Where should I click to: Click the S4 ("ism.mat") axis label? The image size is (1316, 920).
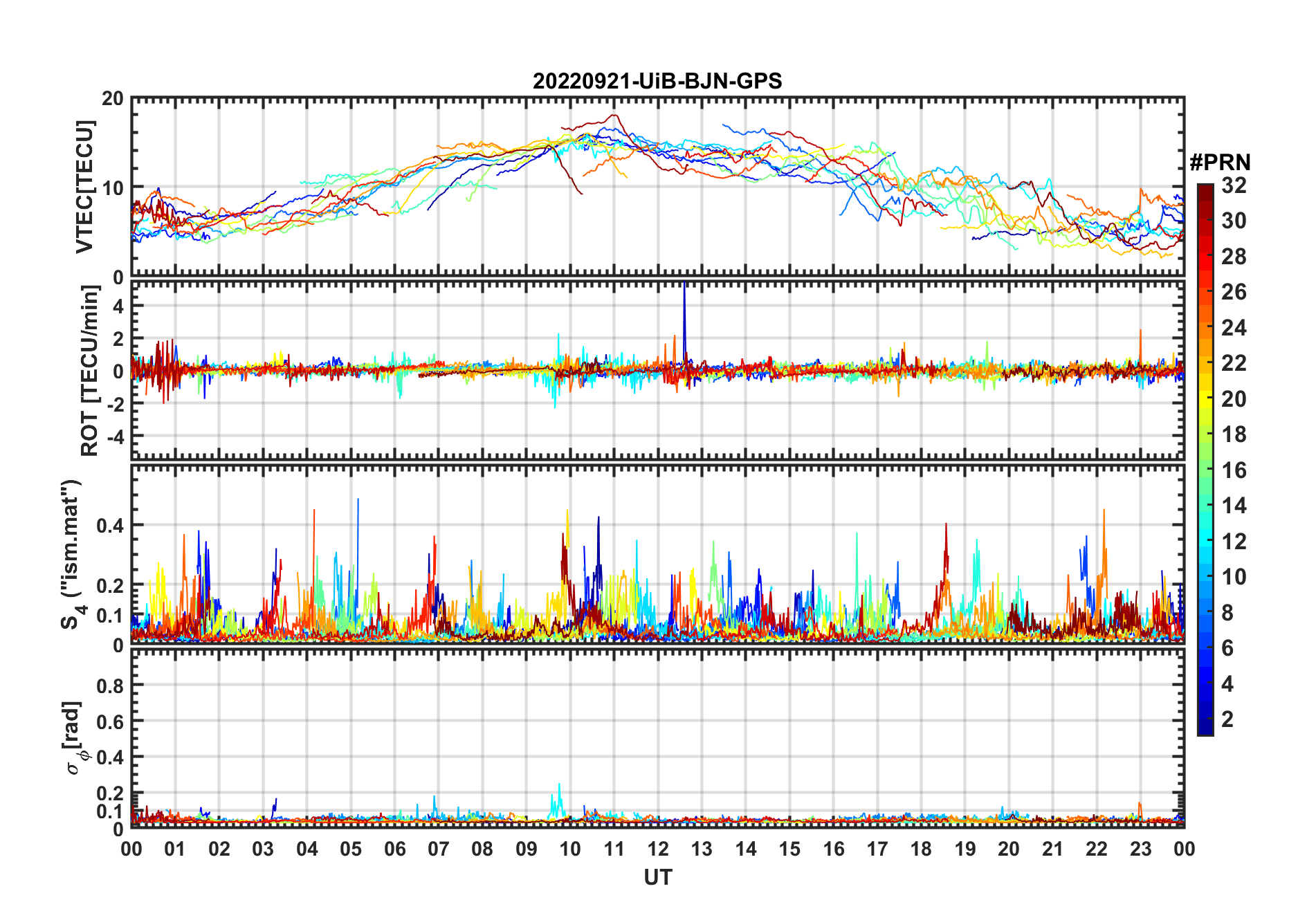click(x=72, y=554)
